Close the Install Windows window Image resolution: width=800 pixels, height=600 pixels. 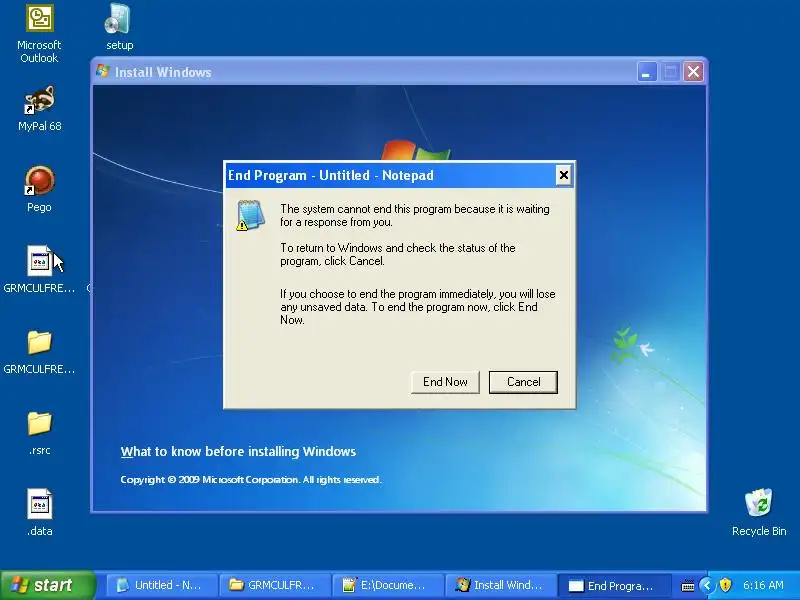693,72
